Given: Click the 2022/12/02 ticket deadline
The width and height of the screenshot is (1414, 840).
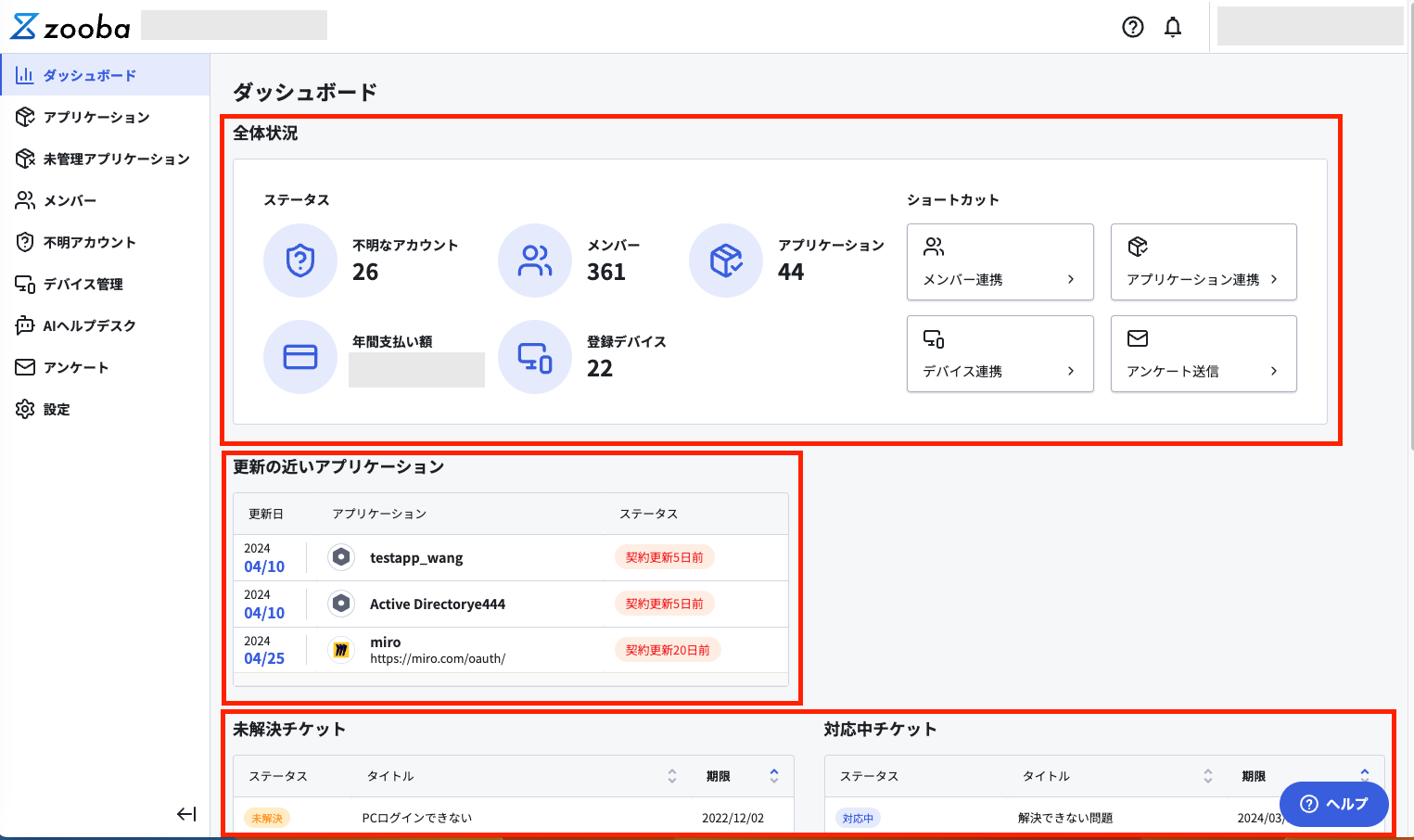Looking at the screenshot, I should (733, 818).
